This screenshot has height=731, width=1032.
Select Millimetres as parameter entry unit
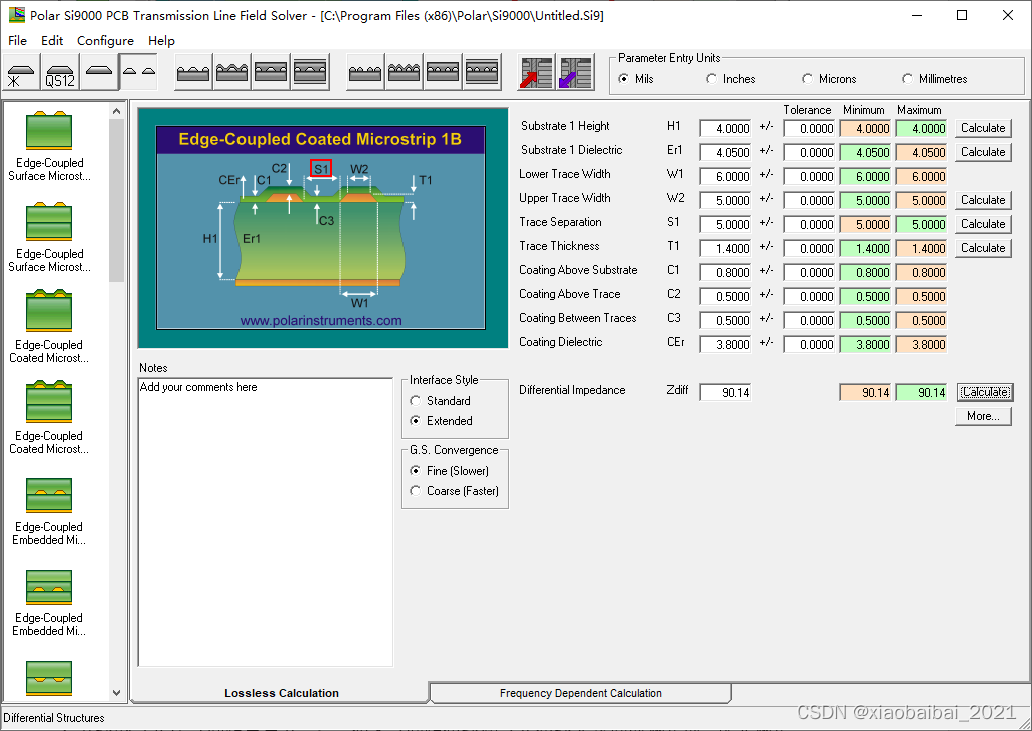(x=934, y=79)
